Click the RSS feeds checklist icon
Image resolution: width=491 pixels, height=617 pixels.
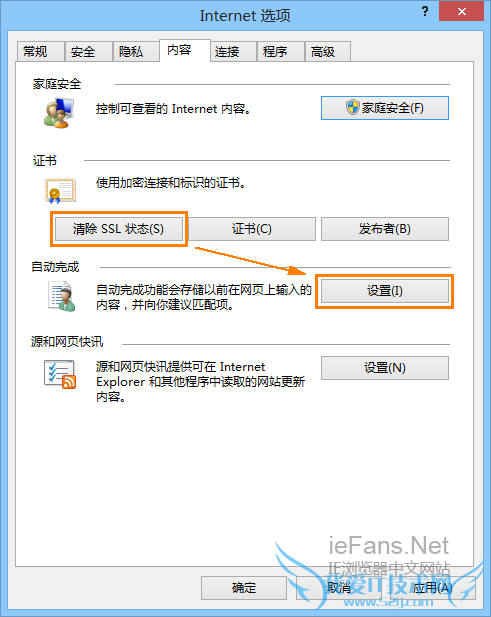click(x=60, y=374)
